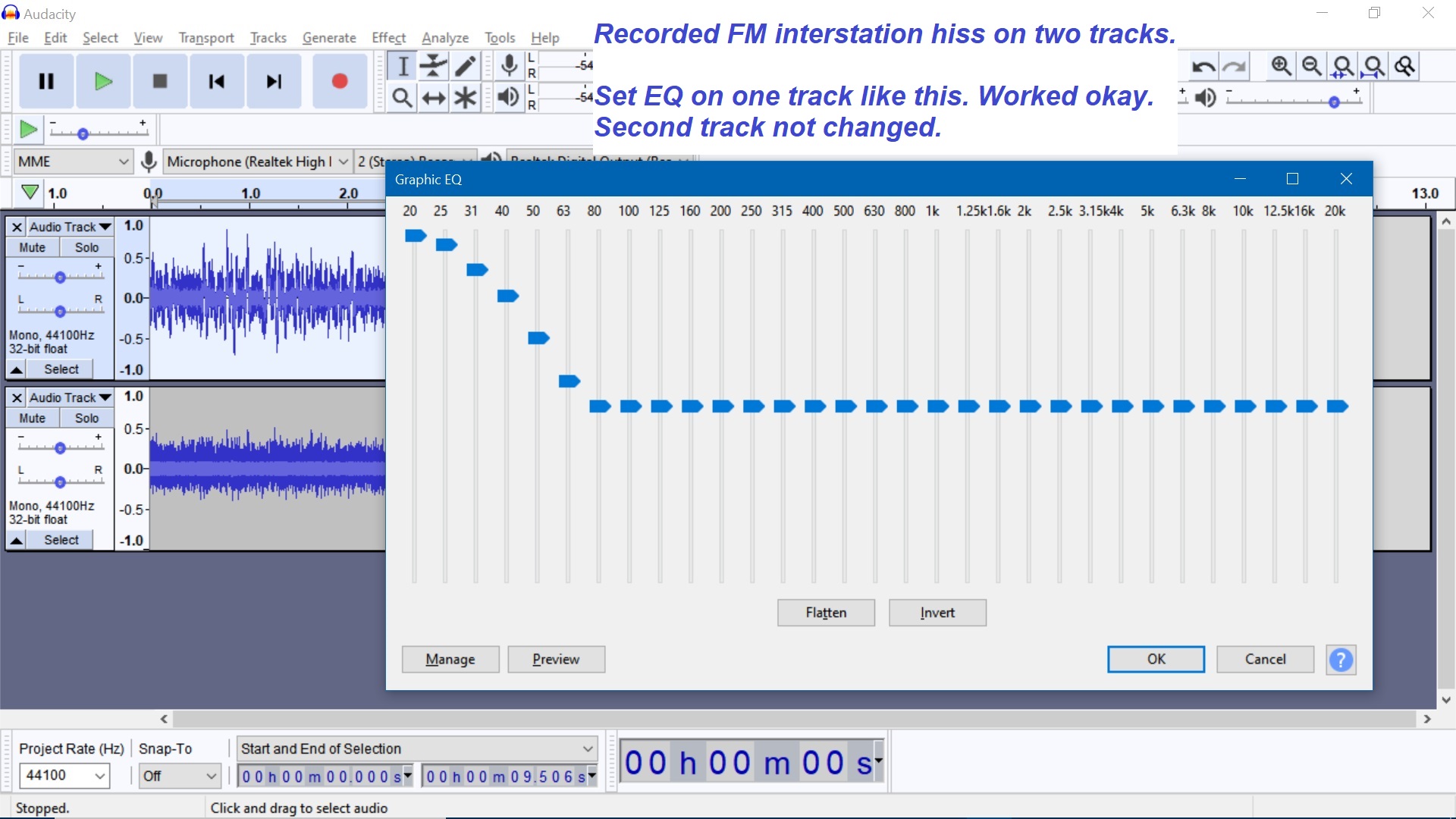Viewport: 1456px width, 819px height.
Task: Click Fit Selection to Width icon
Action: pyautogui.click(x=1343, y=67)
